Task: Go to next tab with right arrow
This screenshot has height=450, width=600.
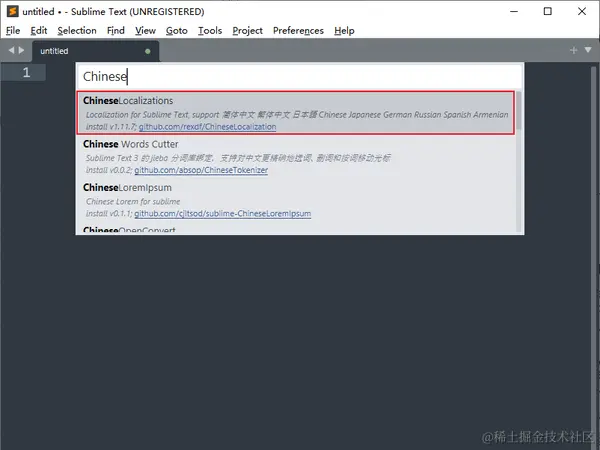Action: coord(21,50)
